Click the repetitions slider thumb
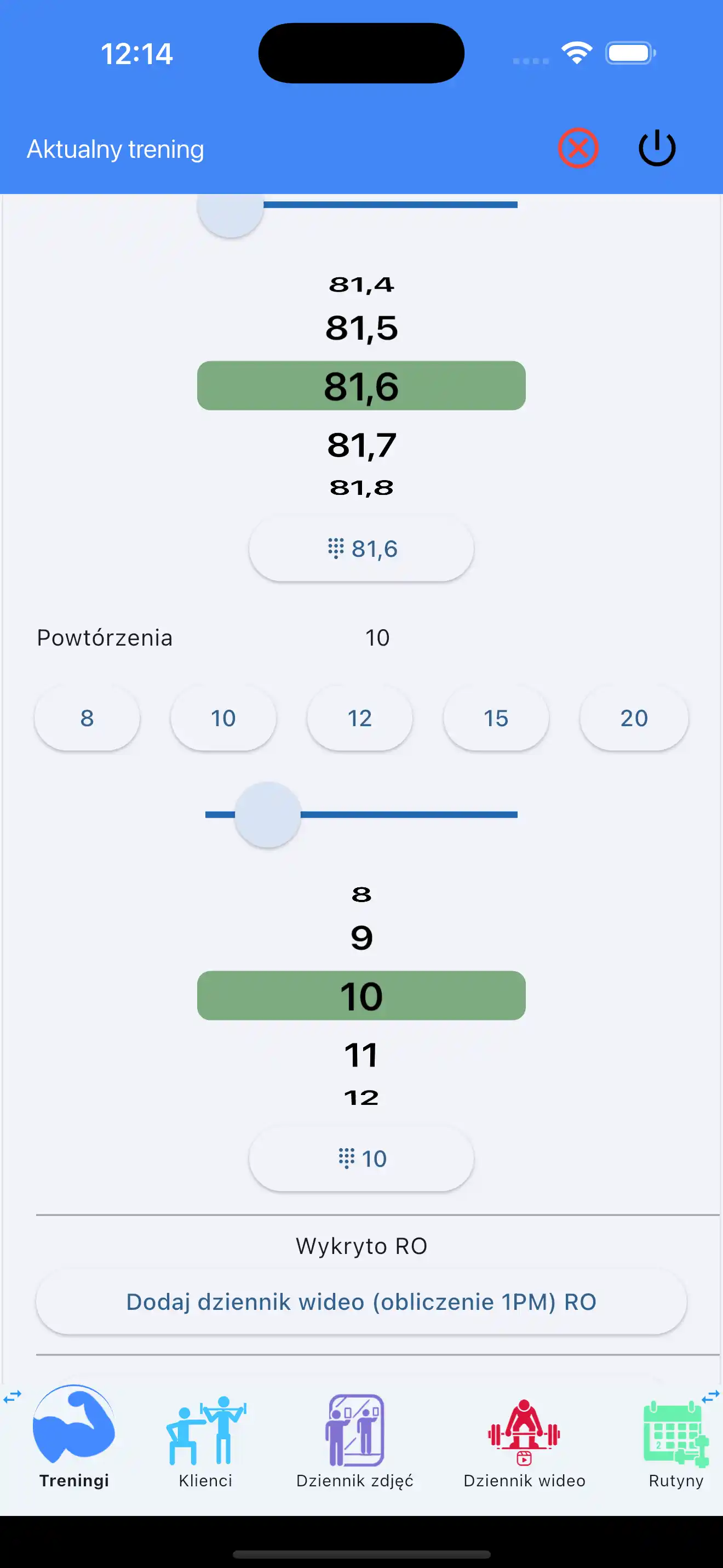723x1568 pixels. tap(267, 814)
